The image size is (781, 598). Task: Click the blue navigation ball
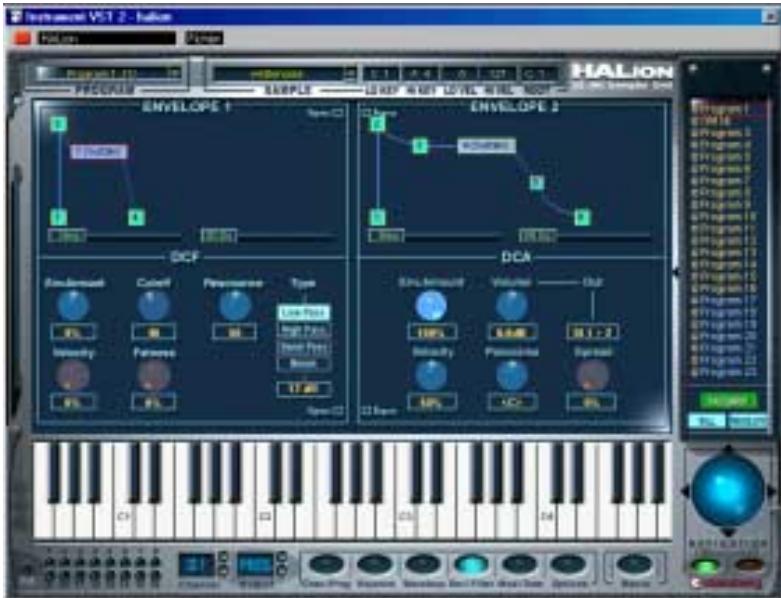pyautogui.click(x=728, y=491)
